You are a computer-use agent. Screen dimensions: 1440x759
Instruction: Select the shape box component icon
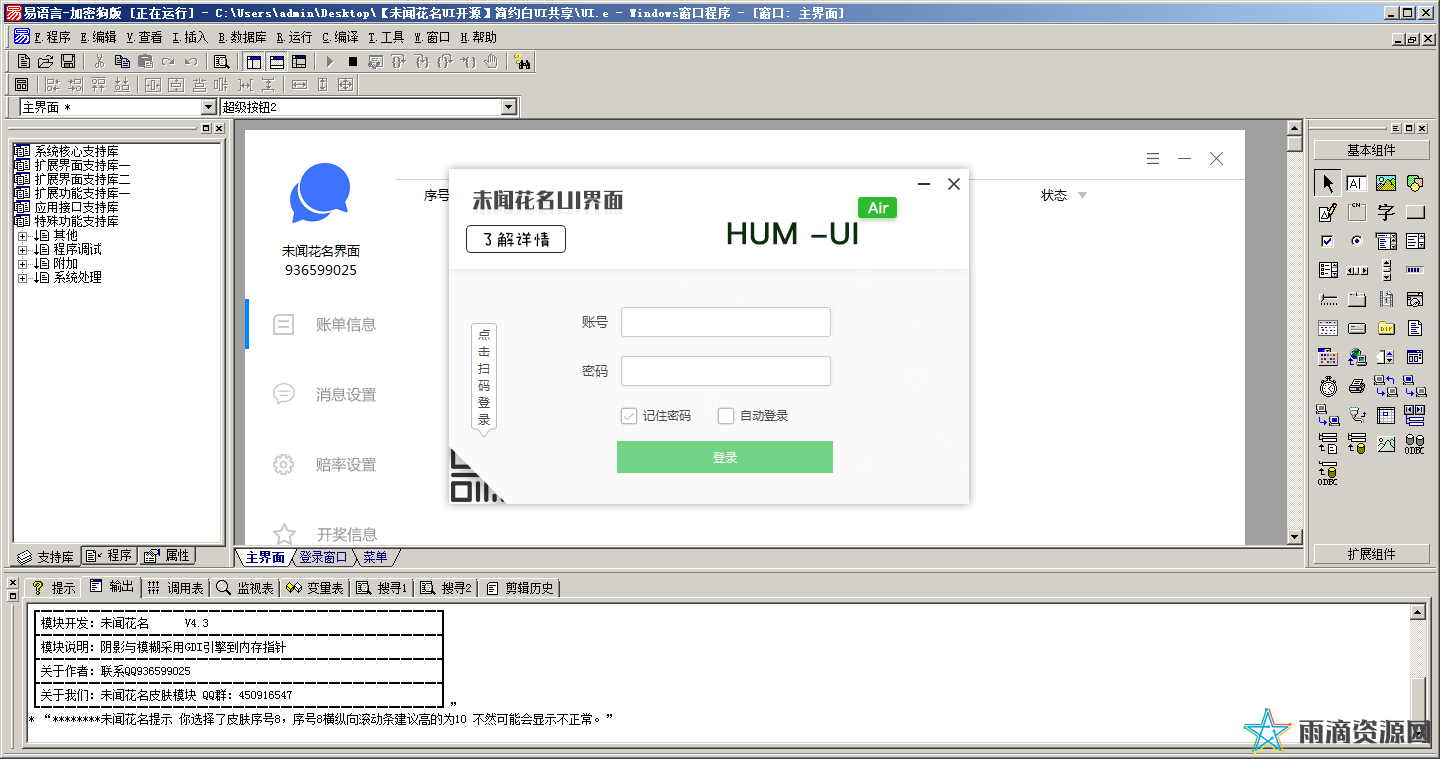(1414, 183)
